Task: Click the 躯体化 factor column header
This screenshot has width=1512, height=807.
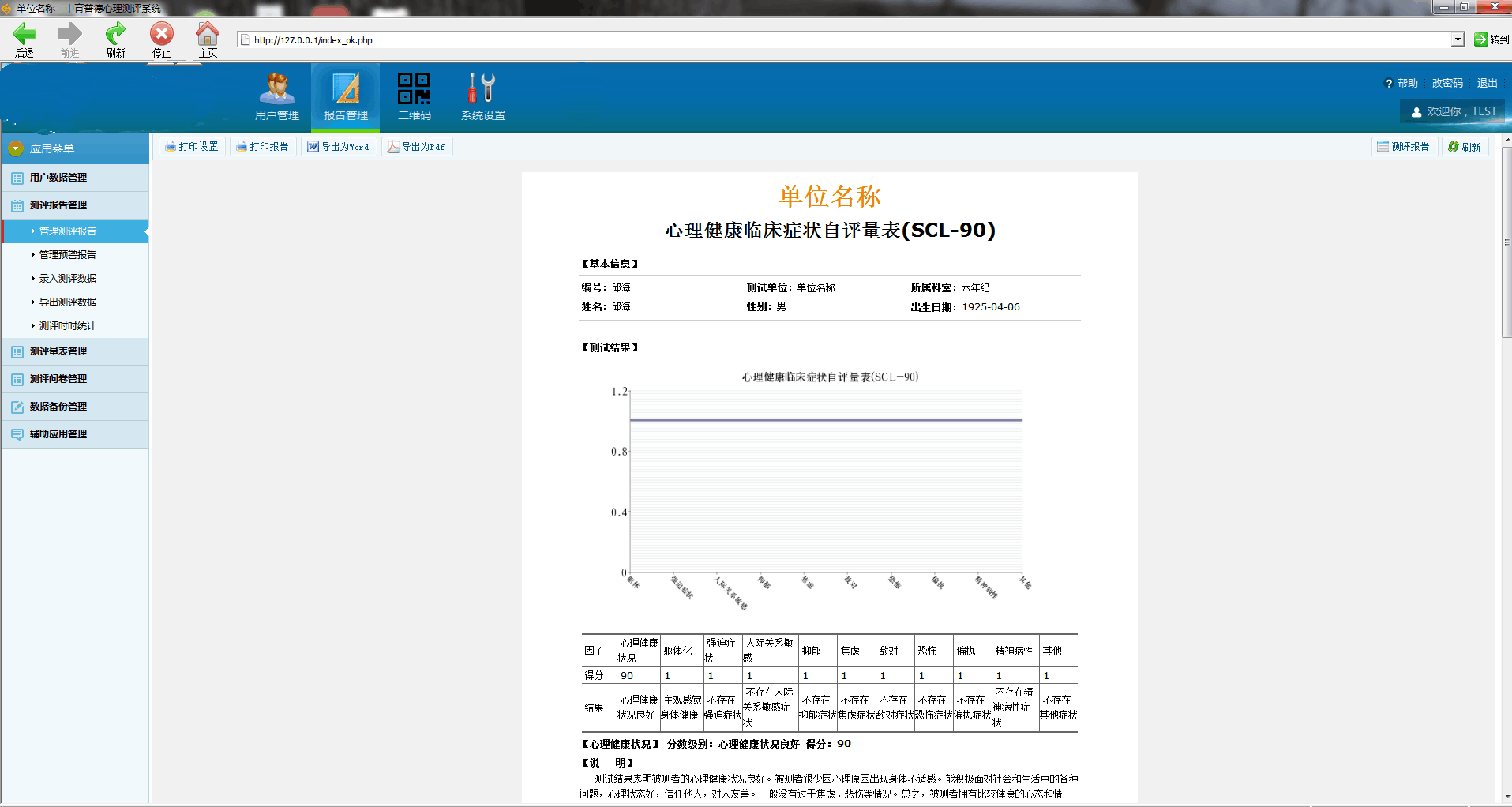Action: [682, 651]
